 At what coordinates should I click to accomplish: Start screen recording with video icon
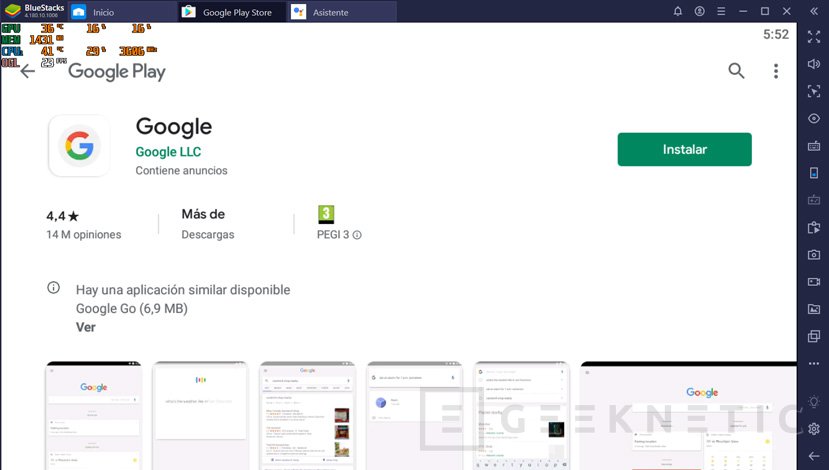(x=813, y=281)
